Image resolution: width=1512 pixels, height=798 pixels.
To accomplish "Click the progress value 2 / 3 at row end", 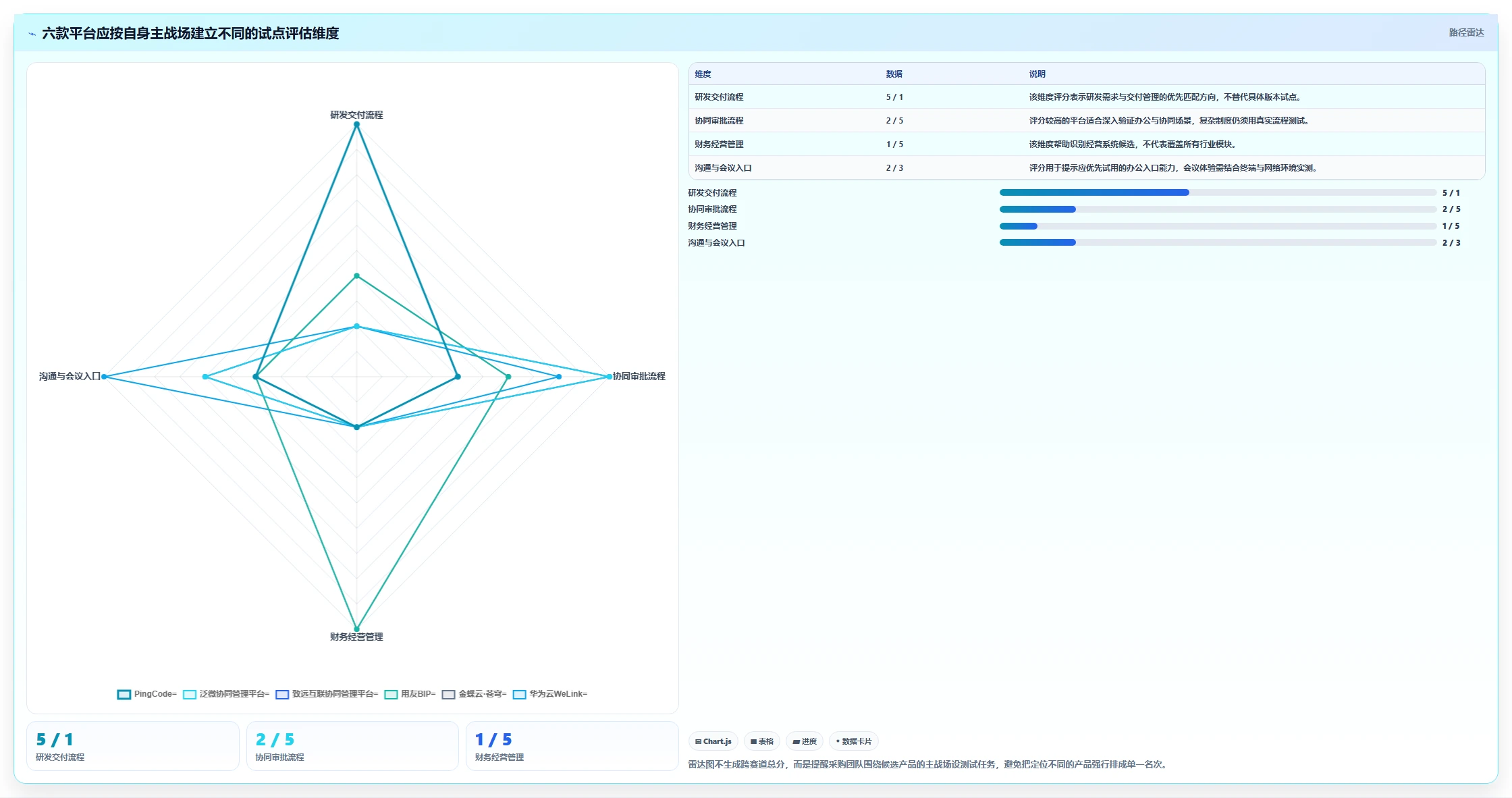I will tap(1451, 243).
